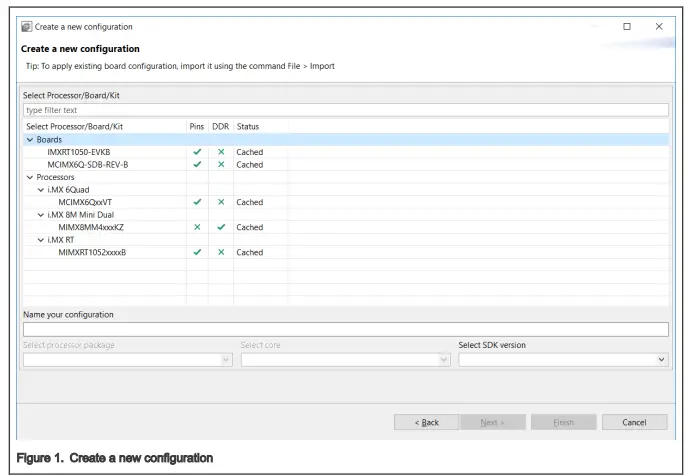
Task: Select the MCIMX6QxxVT processor
Action: click(x=85, y=202)
